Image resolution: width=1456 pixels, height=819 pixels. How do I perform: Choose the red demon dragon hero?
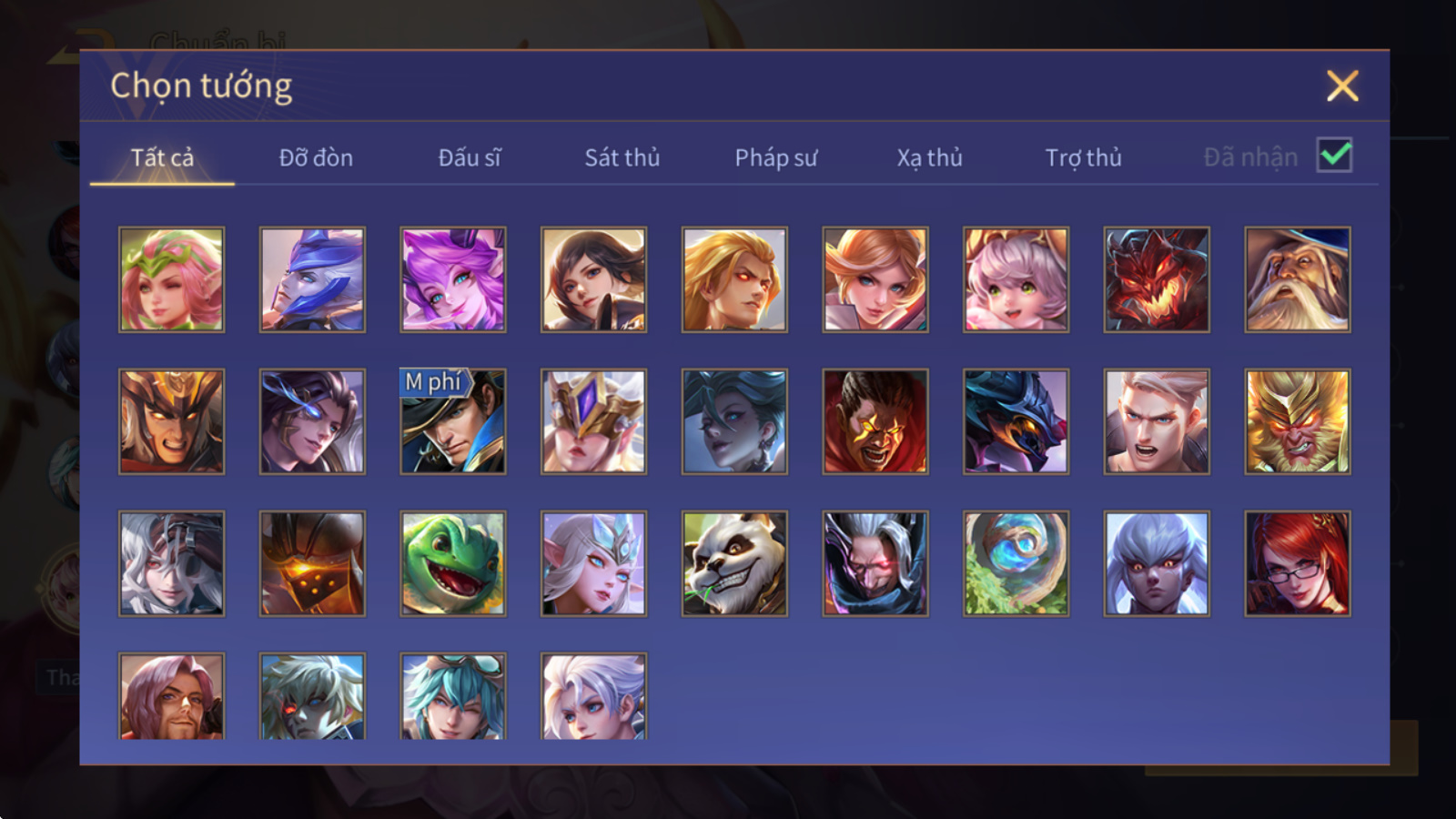[1157, 279]
